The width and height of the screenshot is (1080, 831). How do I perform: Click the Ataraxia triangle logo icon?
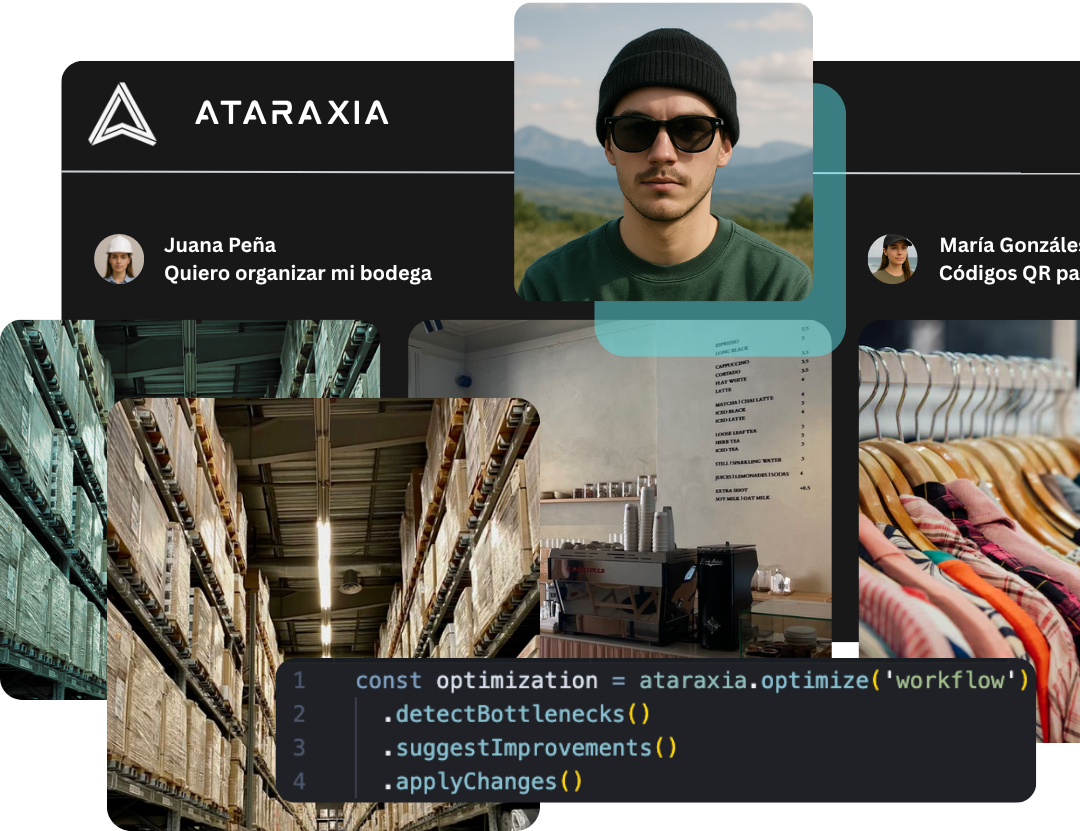(122, 114)
